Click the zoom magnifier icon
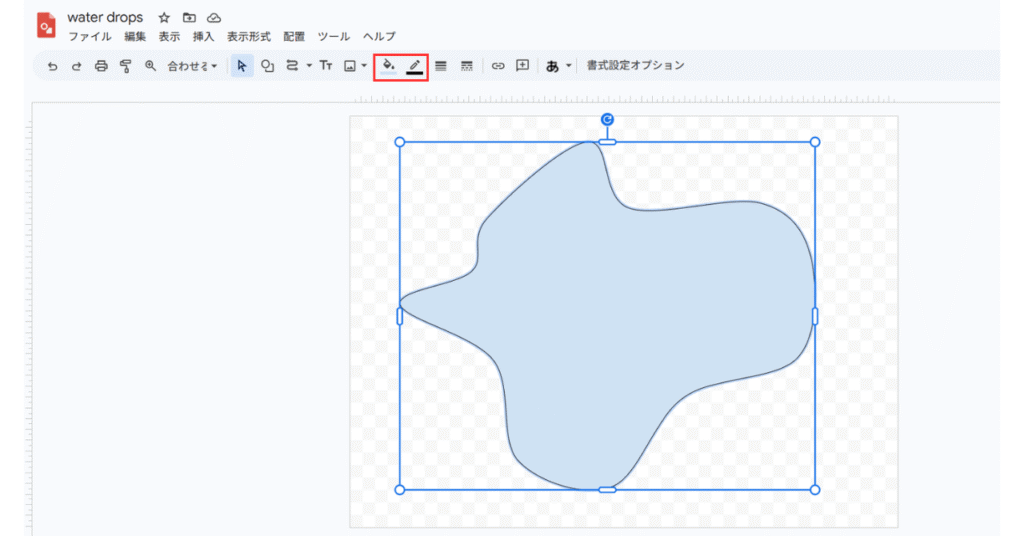The width and height of the screenshot is (1024, 536). point(150,66)
